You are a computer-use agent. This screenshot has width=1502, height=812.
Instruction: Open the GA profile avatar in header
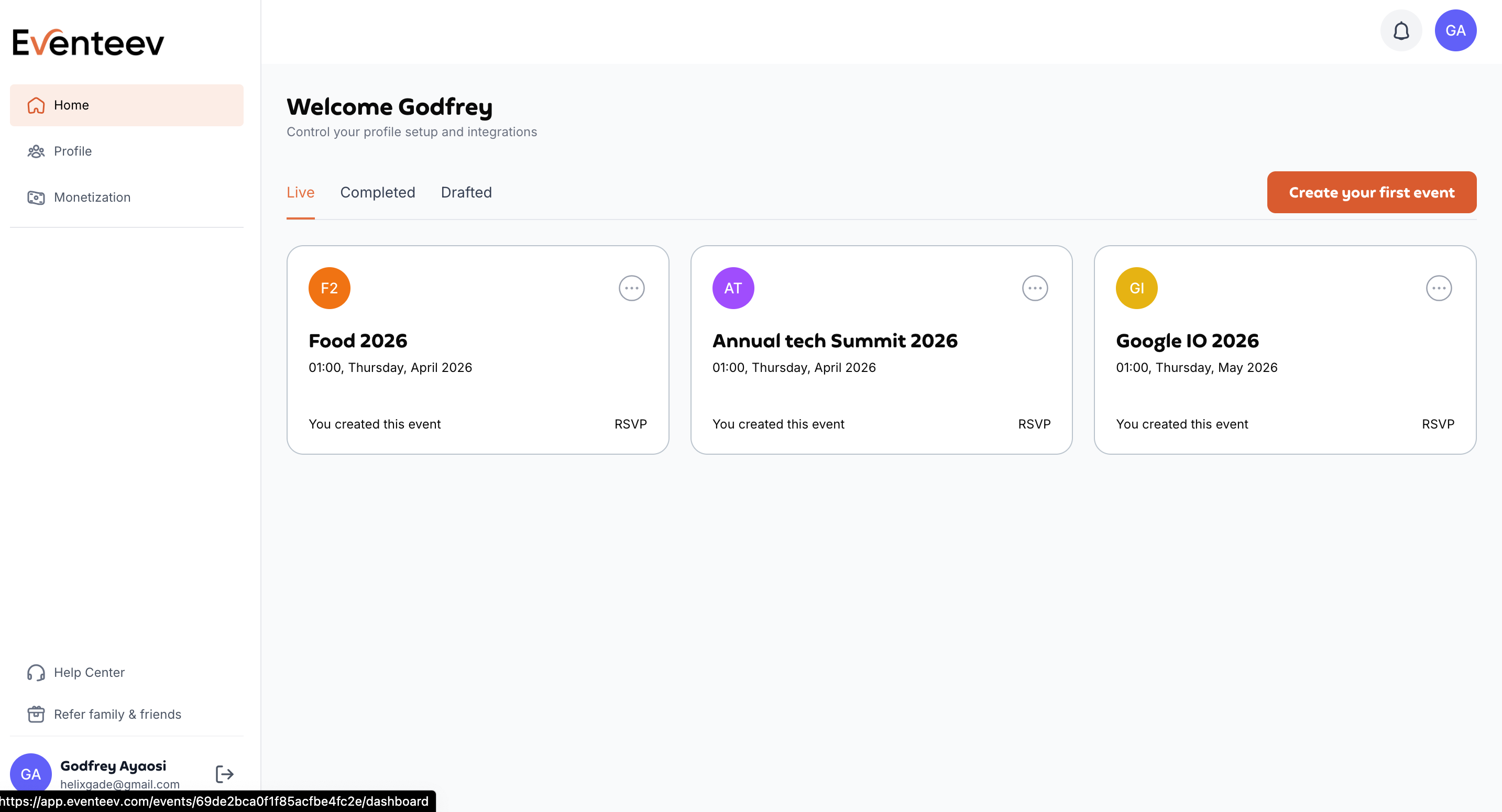point(1455,30)
